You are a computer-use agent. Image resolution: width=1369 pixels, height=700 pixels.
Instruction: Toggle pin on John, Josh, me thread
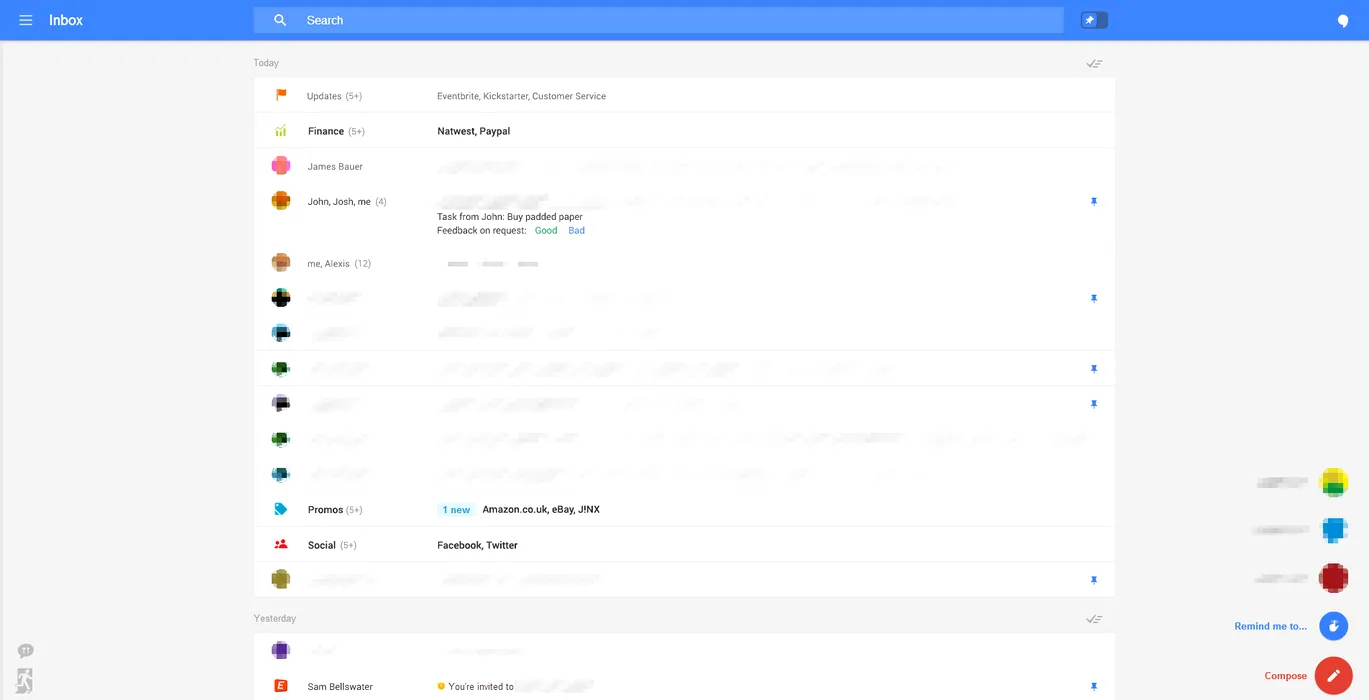(1094, 202)
